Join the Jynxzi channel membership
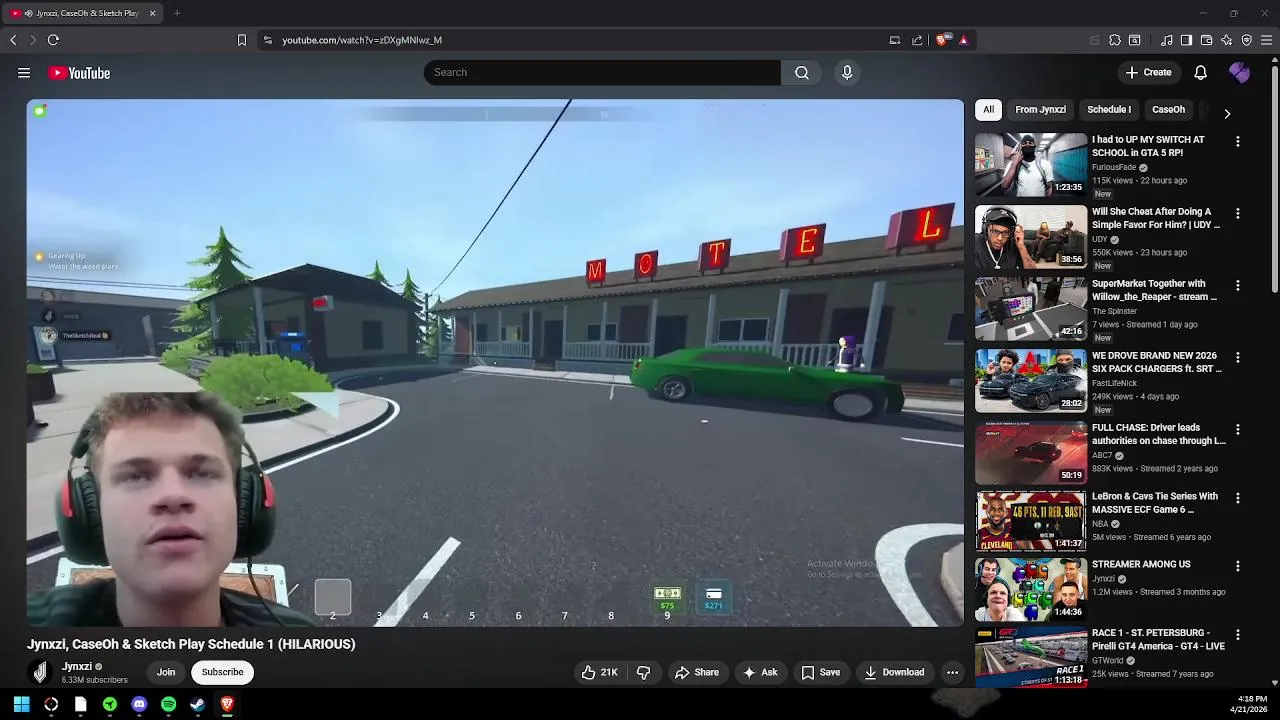Image resolution: width=1280 pixels, height=720 pixels. pyautogui.click(x=166, y=672)
